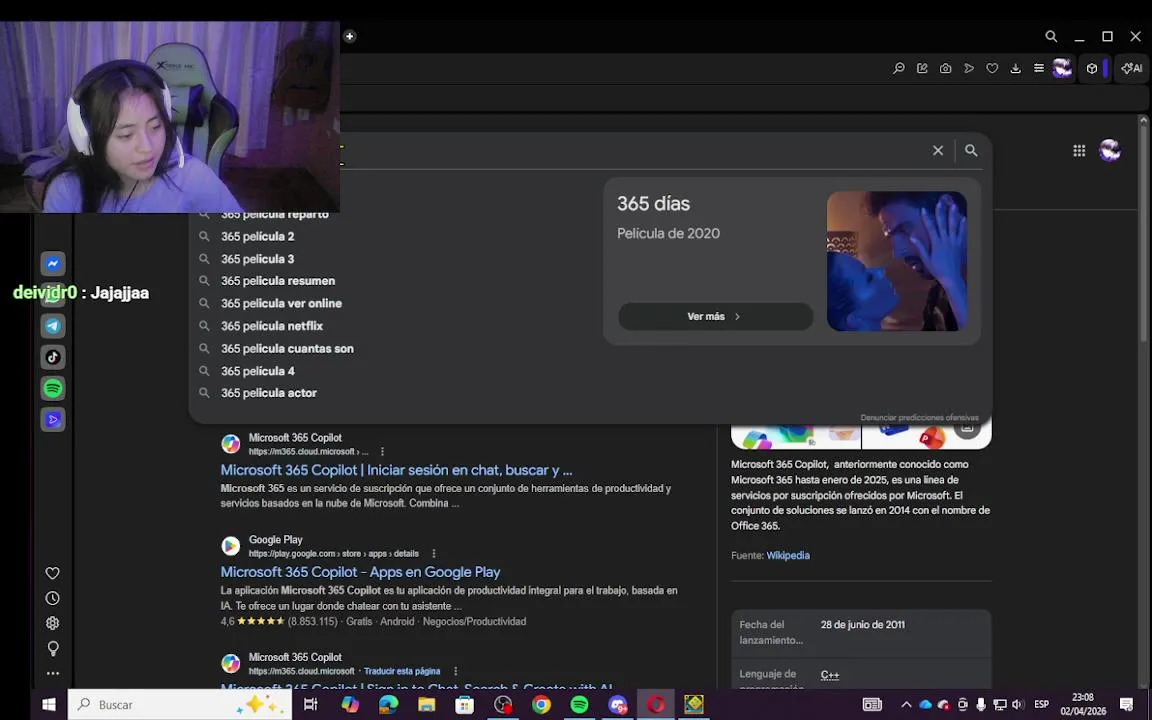Viewport: 1152px width, 720px height.
Task: Click "Denunciar predicciones ofensivas" link
Action: [919, 417]
